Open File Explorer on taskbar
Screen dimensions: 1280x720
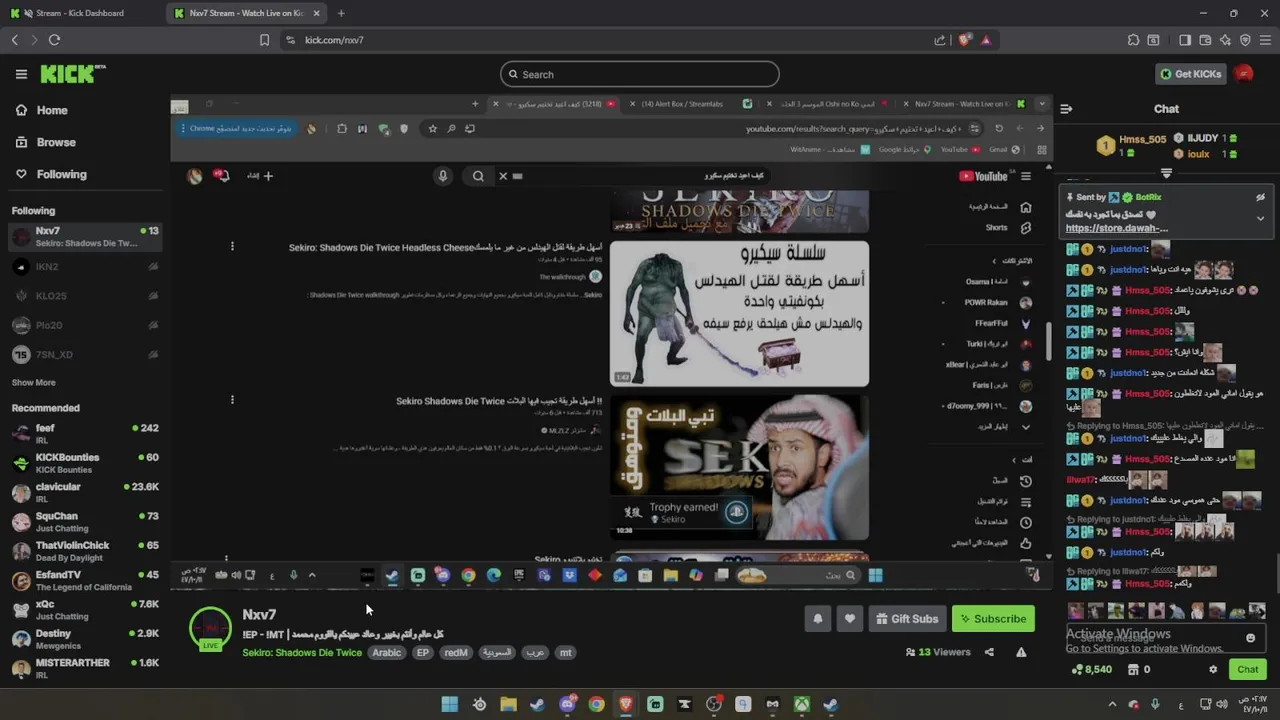[x=508, y=704]
